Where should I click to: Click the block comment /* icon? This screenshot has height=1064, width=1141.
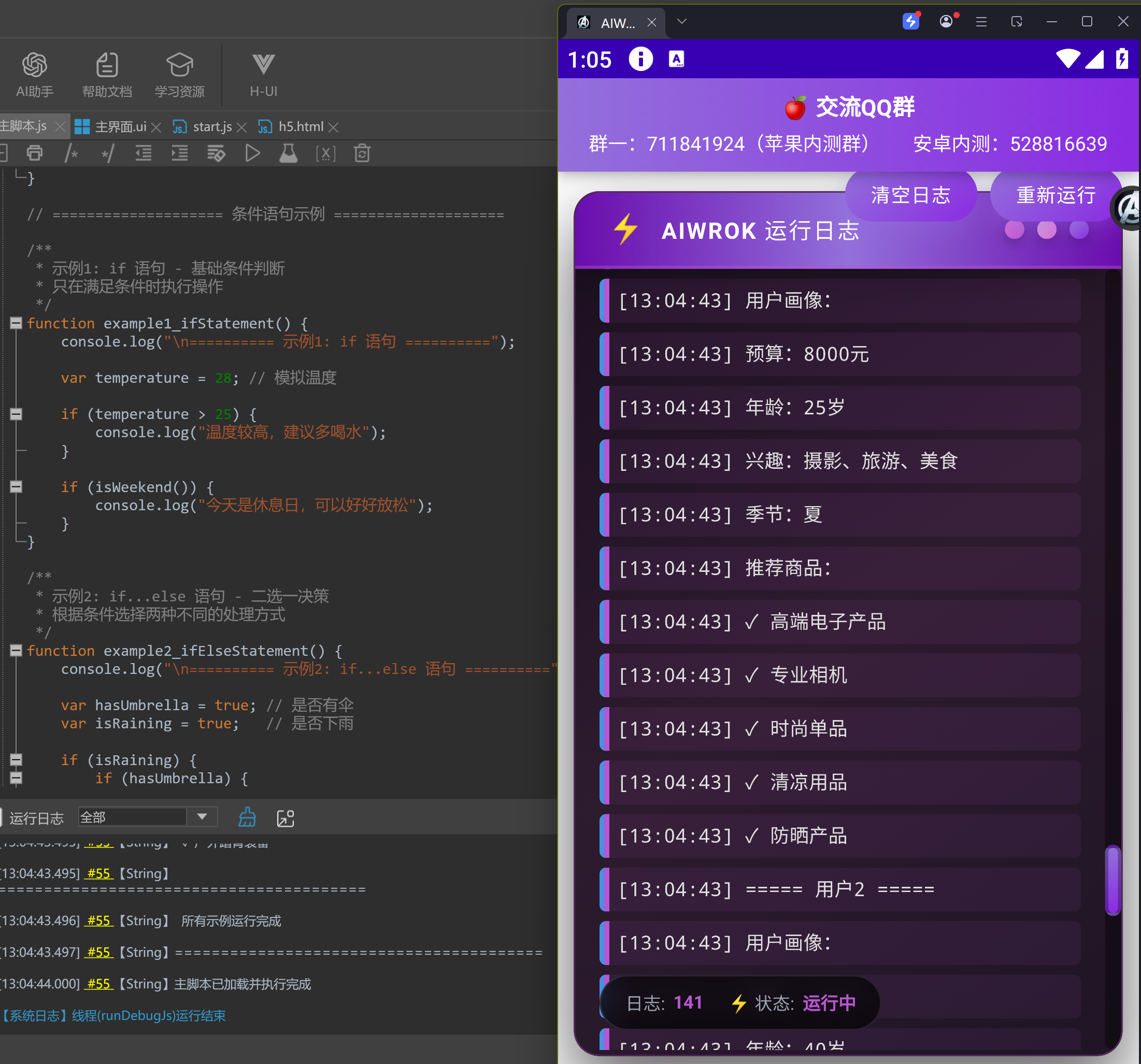pos(71,153)
